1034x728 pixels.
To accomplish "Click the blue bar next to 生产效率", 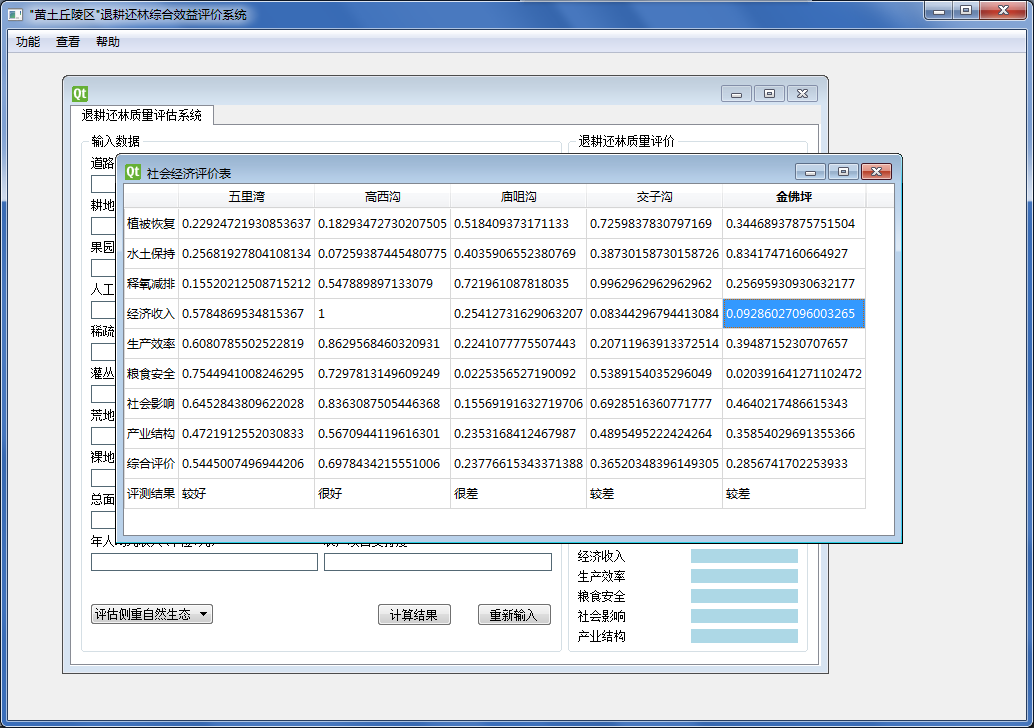I will (744, 576).
